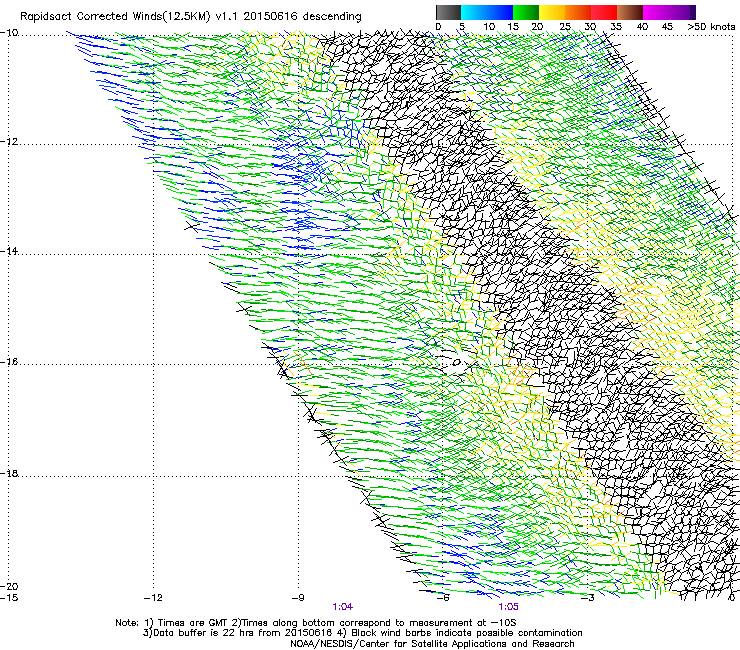Click the cyan-blue 5-15 knots legend swatch
This screenshot has height=650, width=740.
tap(487, 12)
